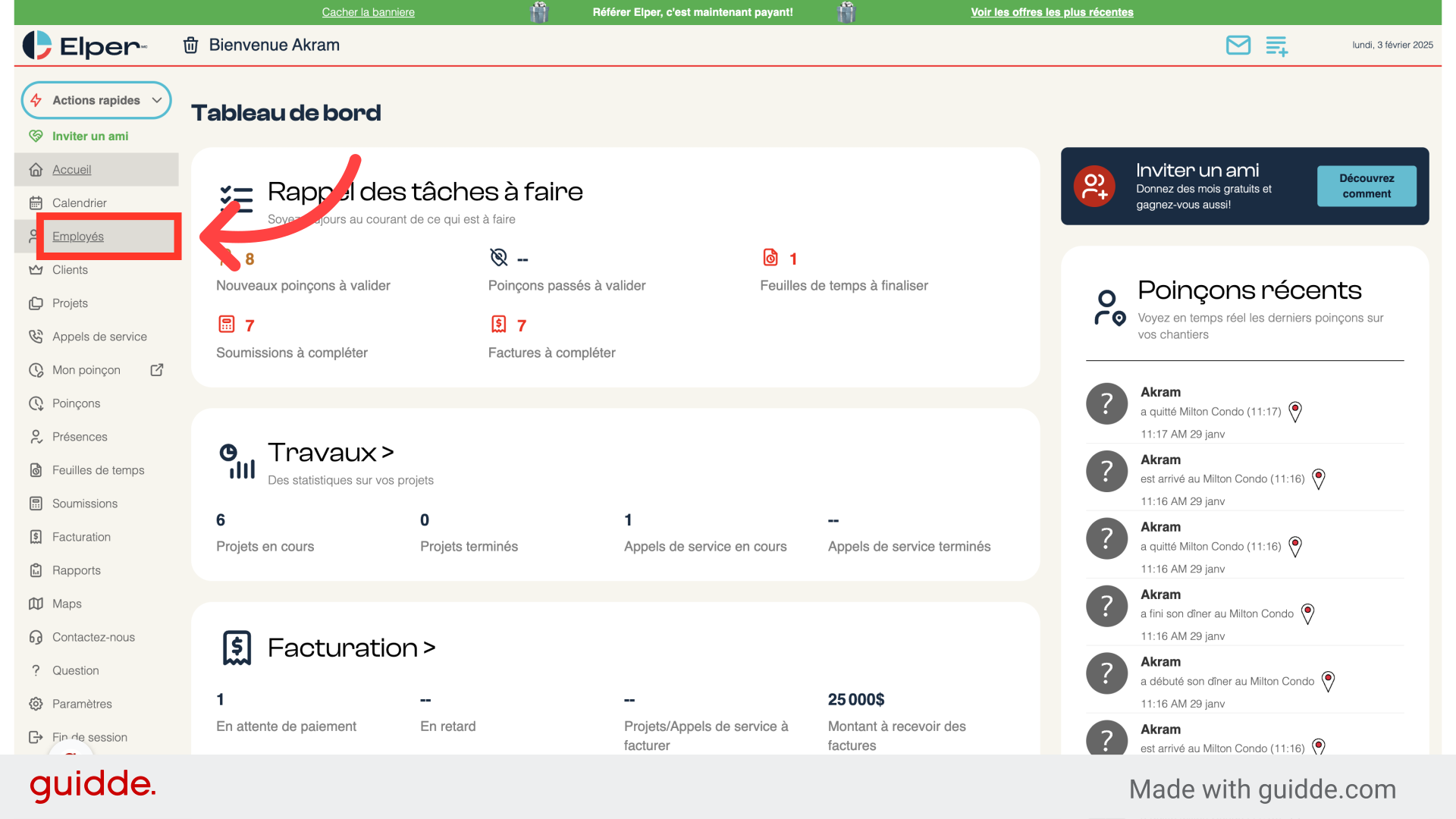Viewport: 1456px width, 819px height.
Task: Click 'Poinçons passés à valider' text
Action: coord(566,286)
